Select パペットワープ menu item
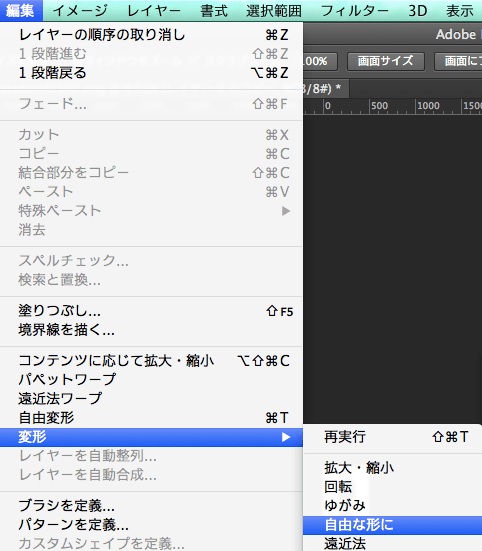The image size is (482, 551). pos(151,380)
